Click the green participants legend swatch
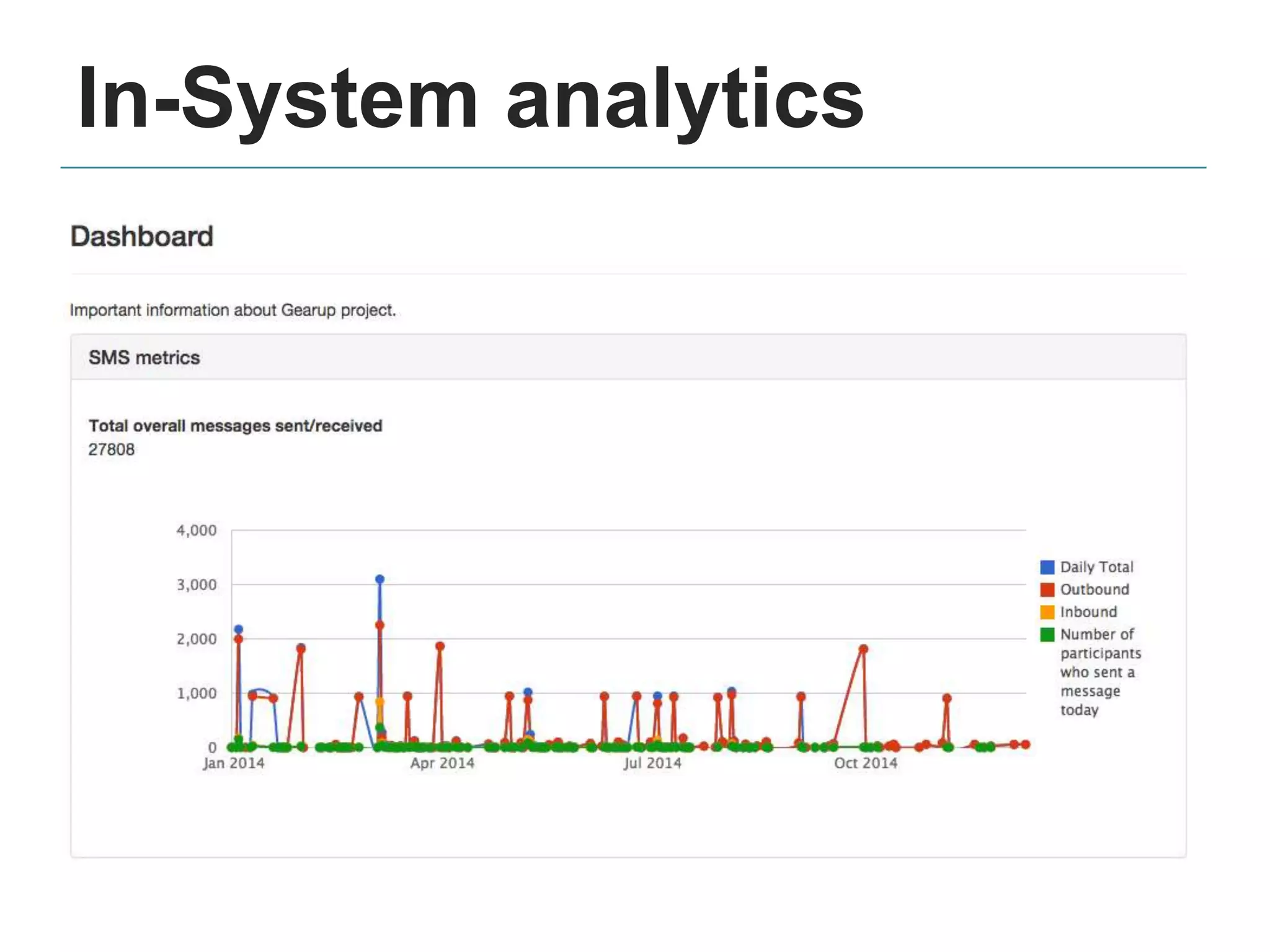1270x952 pixels. [1047, 634]
